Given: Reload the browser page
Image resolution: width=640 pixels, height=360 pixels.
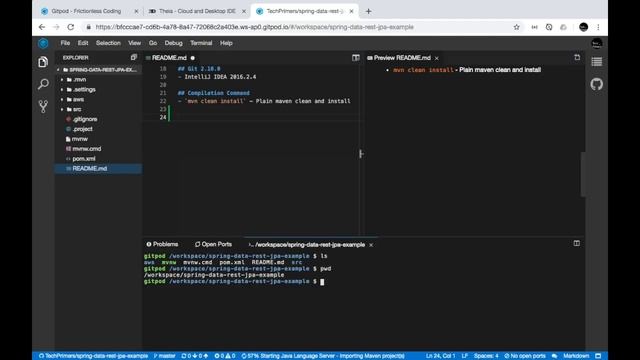Looking at the screenshot, I should coord(71,27).
